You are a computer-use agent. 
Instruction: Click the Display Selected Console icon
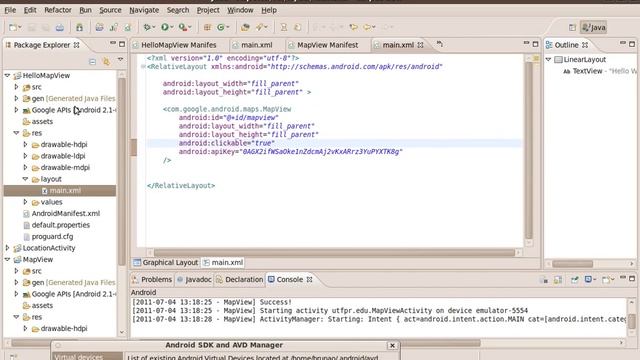(x=588, y=280)
